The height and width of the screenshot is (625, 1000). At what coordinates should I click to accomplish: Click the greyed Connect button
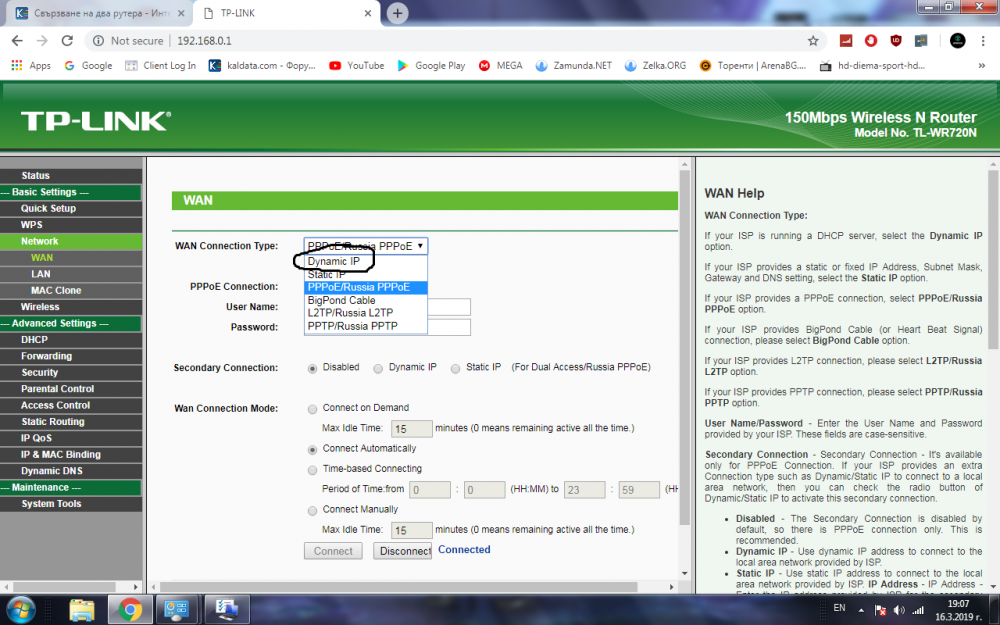(x=333, y=551)
